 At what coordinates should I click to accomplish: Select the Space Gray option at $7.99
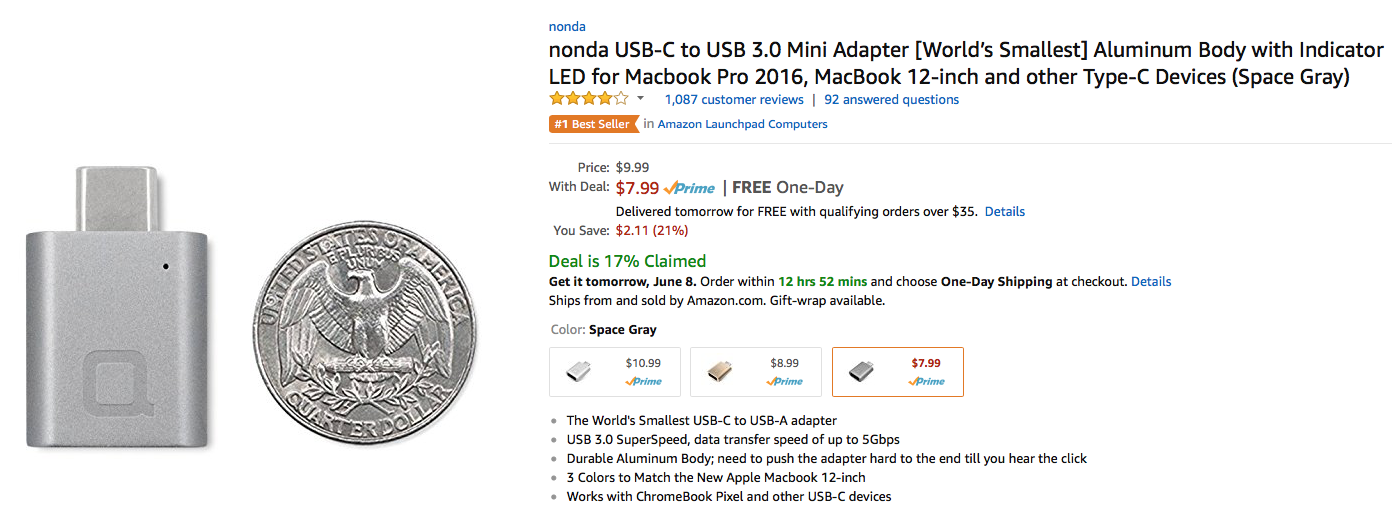pos(898,372)
